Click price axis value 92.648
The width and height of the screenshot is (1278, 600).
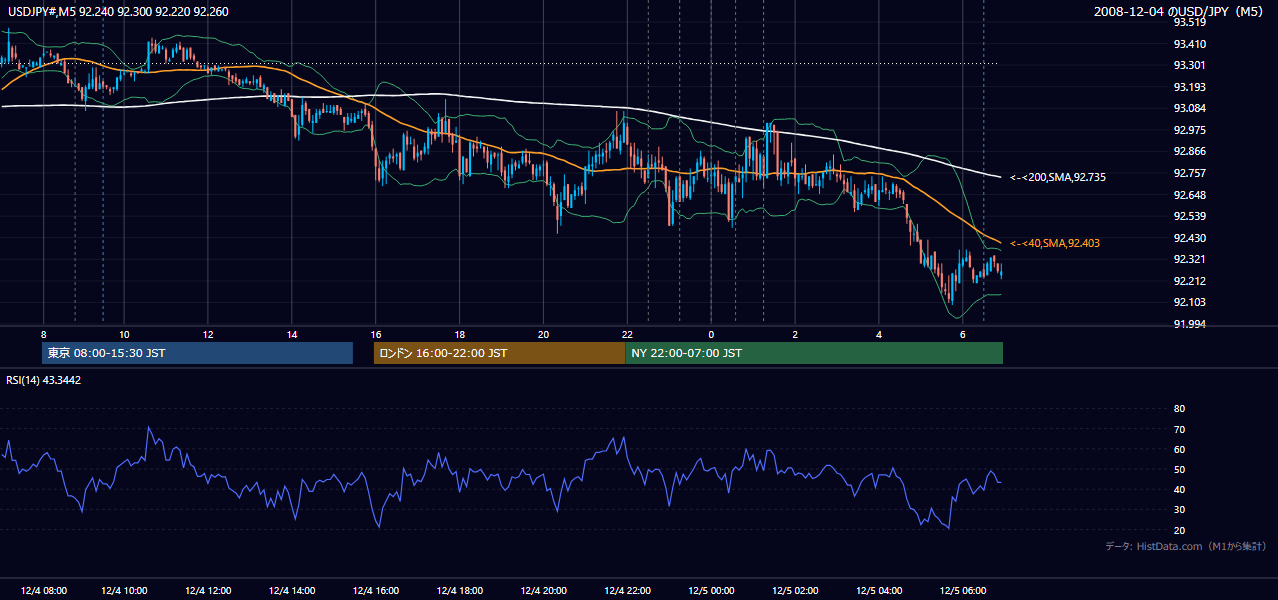[x=1190, y=195]
